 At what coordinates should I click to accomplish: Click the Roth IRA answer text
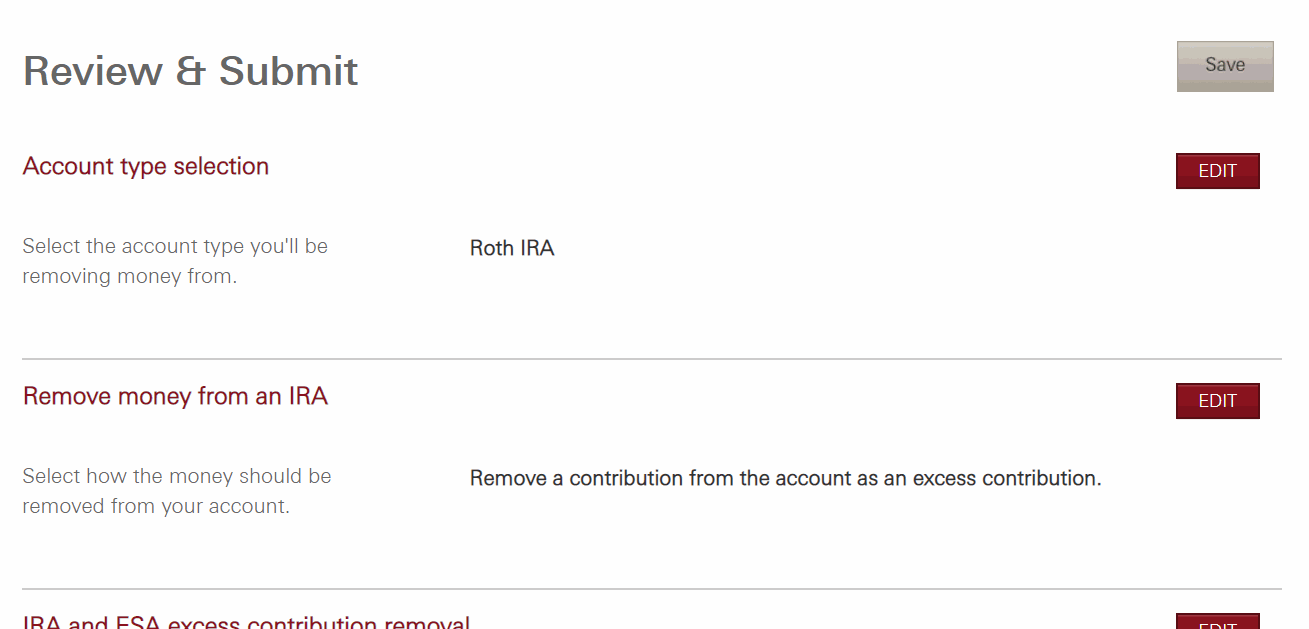(512, 247)
